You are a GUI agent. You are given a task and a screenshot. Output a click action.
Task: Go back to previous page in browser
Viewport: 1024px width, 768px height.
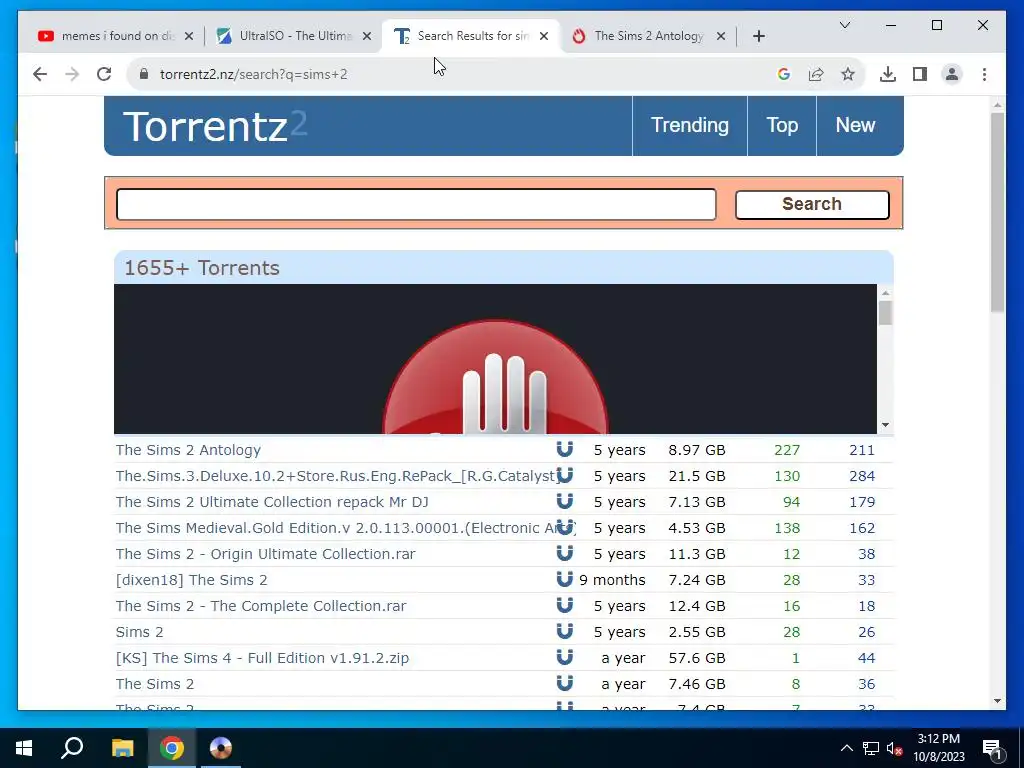(40, 74)
